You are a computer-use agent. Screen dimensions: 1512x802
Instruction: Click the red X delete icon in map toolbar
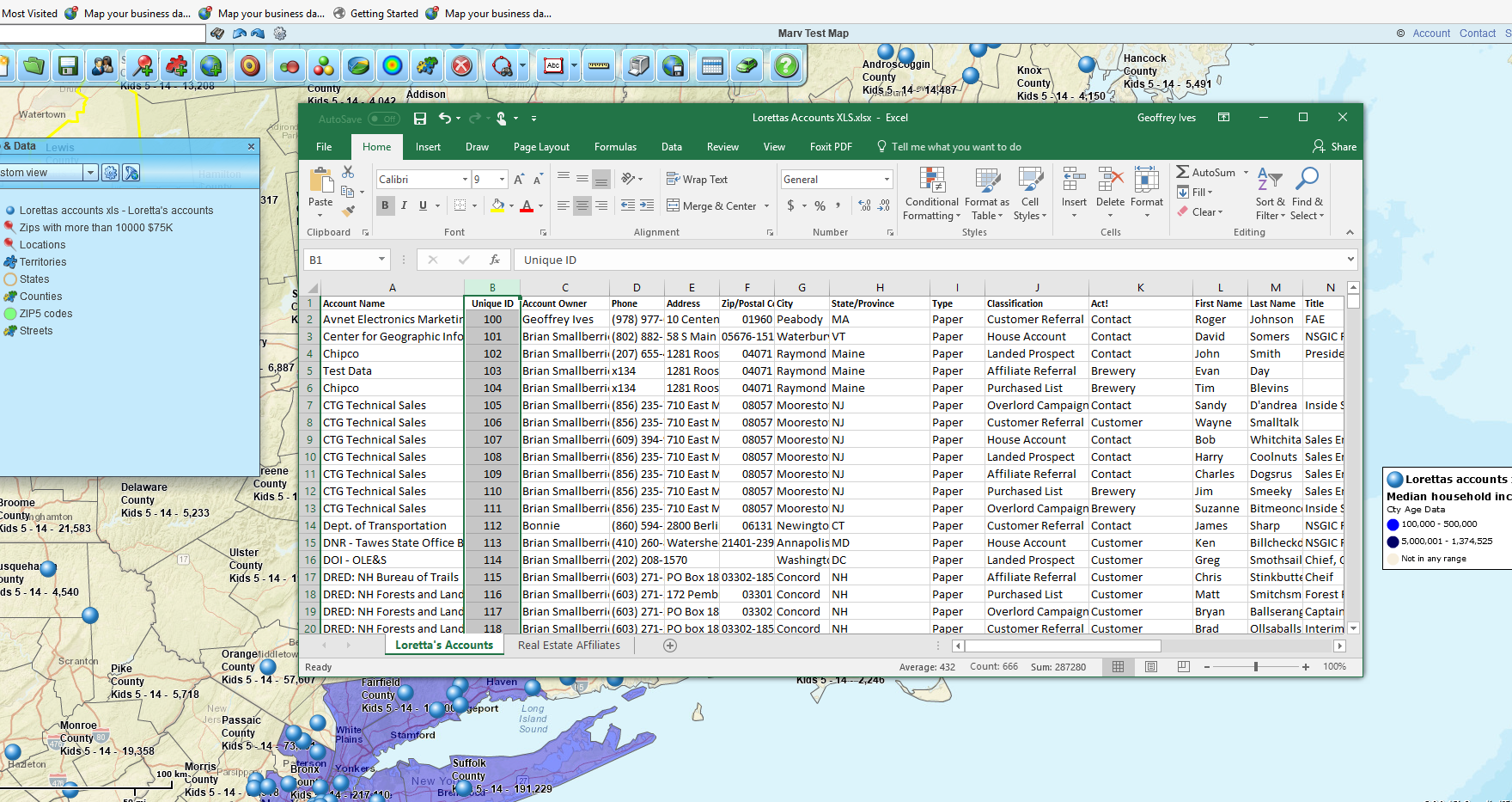coord(462,66)
